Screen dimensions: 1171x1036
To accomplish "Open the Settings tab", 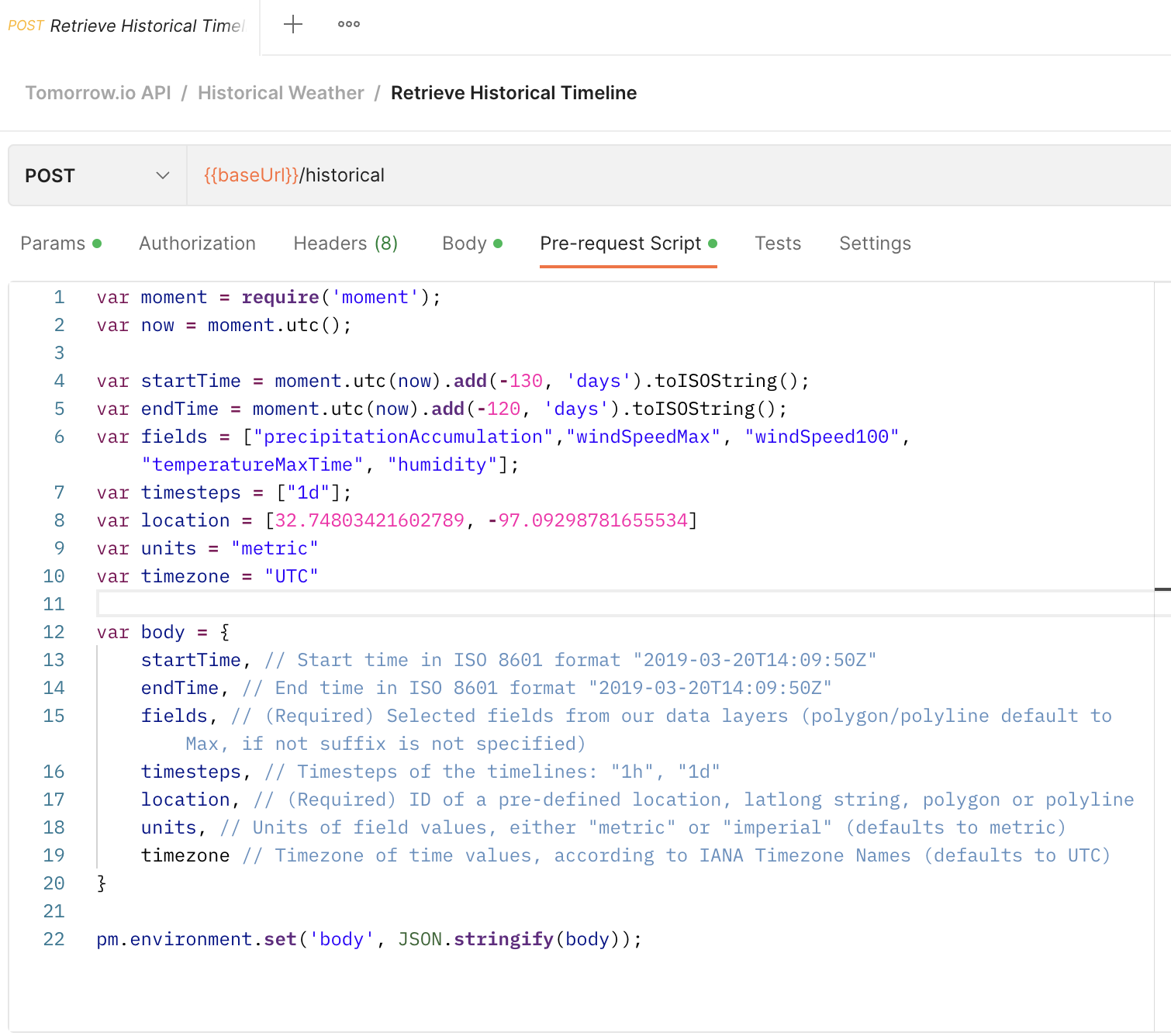I will [x=875, y=243].
